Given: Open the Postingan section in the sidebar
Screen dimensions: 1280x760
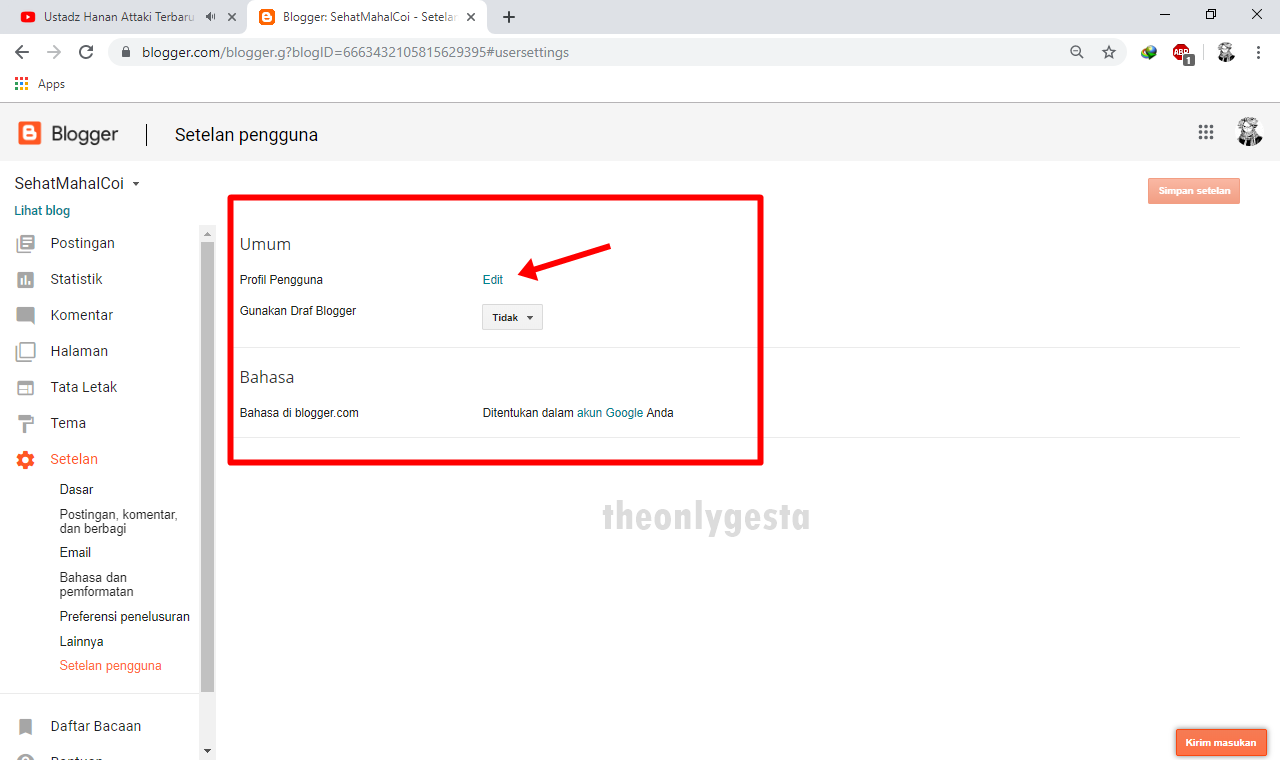Looking at the screenshot, I should pyautogui.click(x=82, y=243).
